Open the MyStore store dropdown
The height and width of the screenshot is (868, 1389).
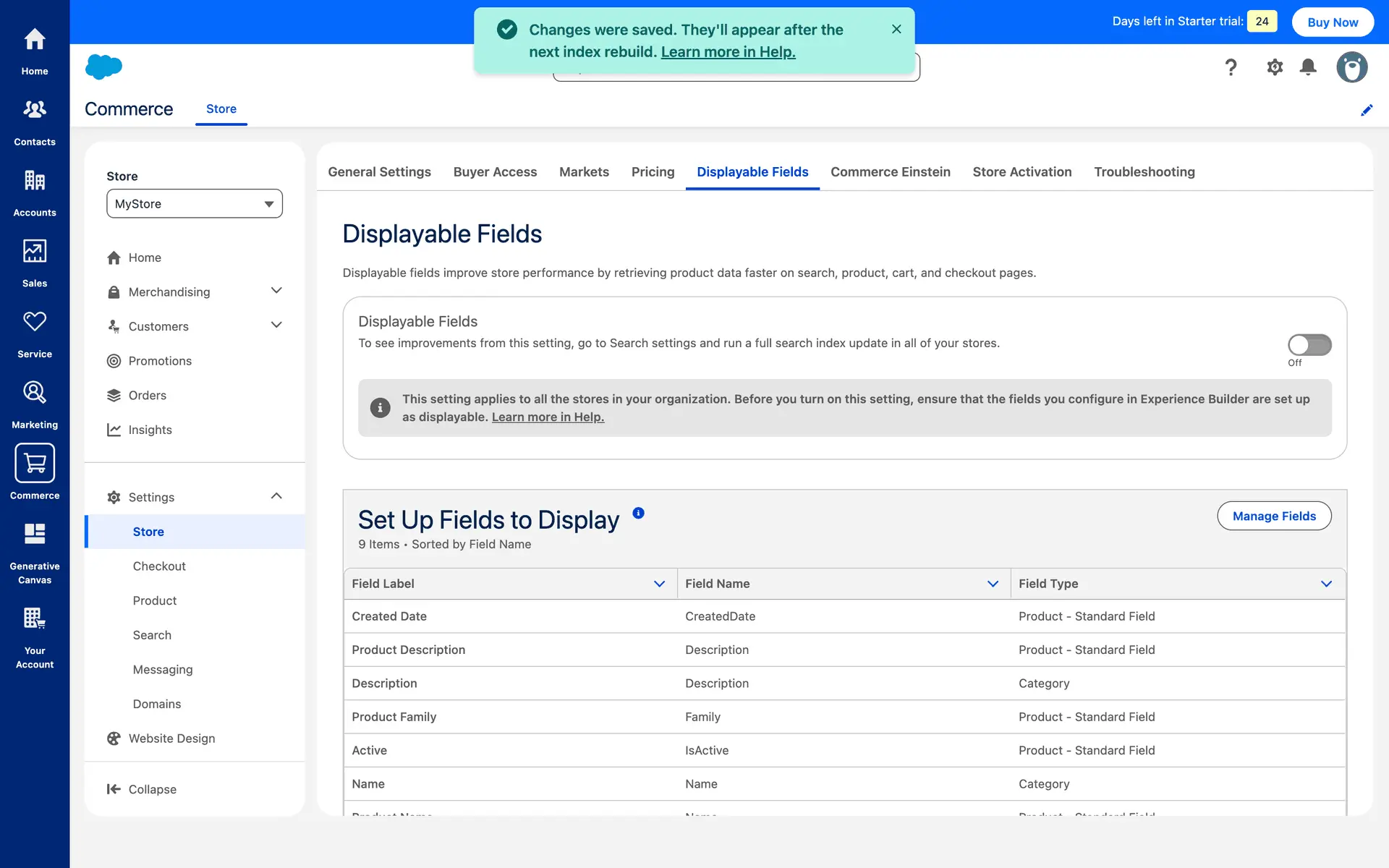point(195,204)
